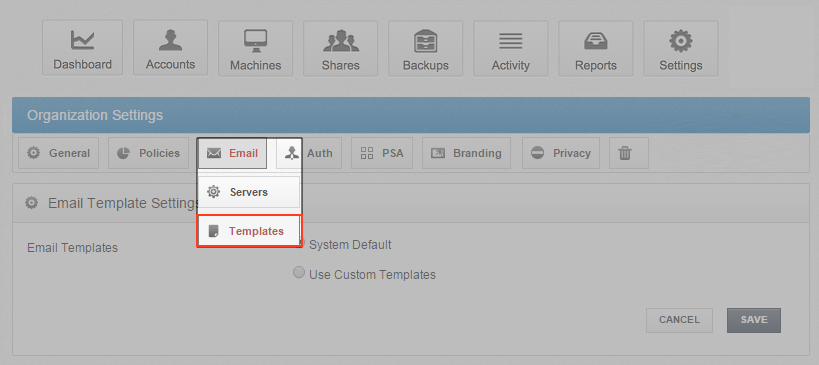Click the SAVE button
The image size is (819, 365).
(x=754, y=320)
